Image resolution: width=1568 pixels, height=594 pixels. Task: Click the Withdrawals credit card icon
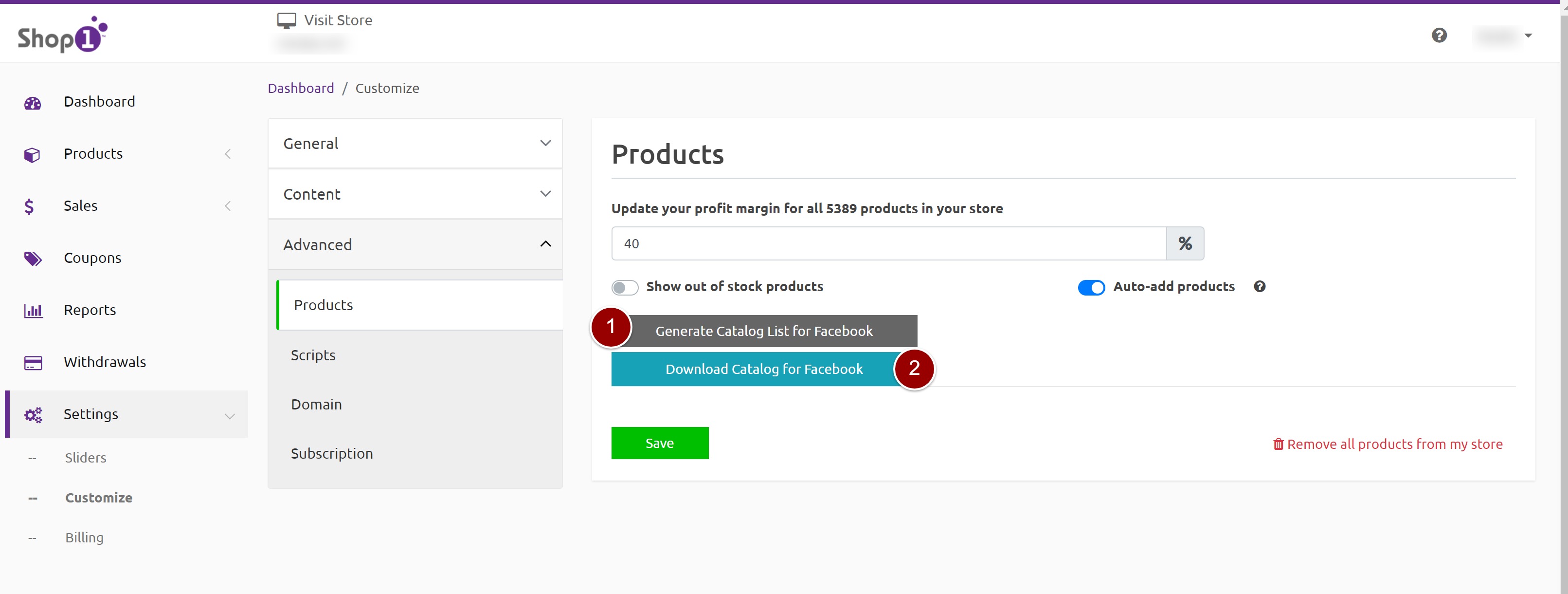click(x=33, y=363)
